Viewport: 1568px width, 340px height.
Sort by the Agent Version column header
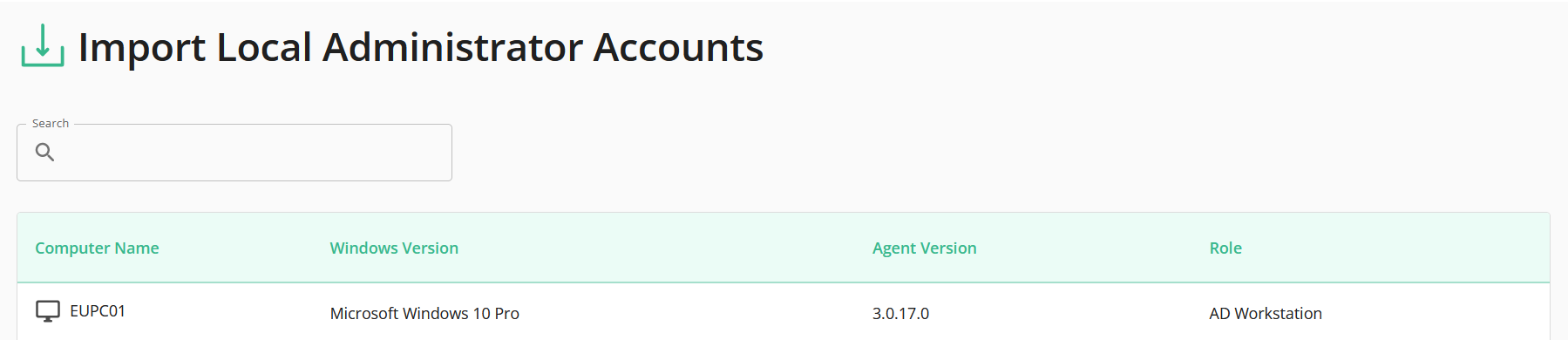coord(925,248)
